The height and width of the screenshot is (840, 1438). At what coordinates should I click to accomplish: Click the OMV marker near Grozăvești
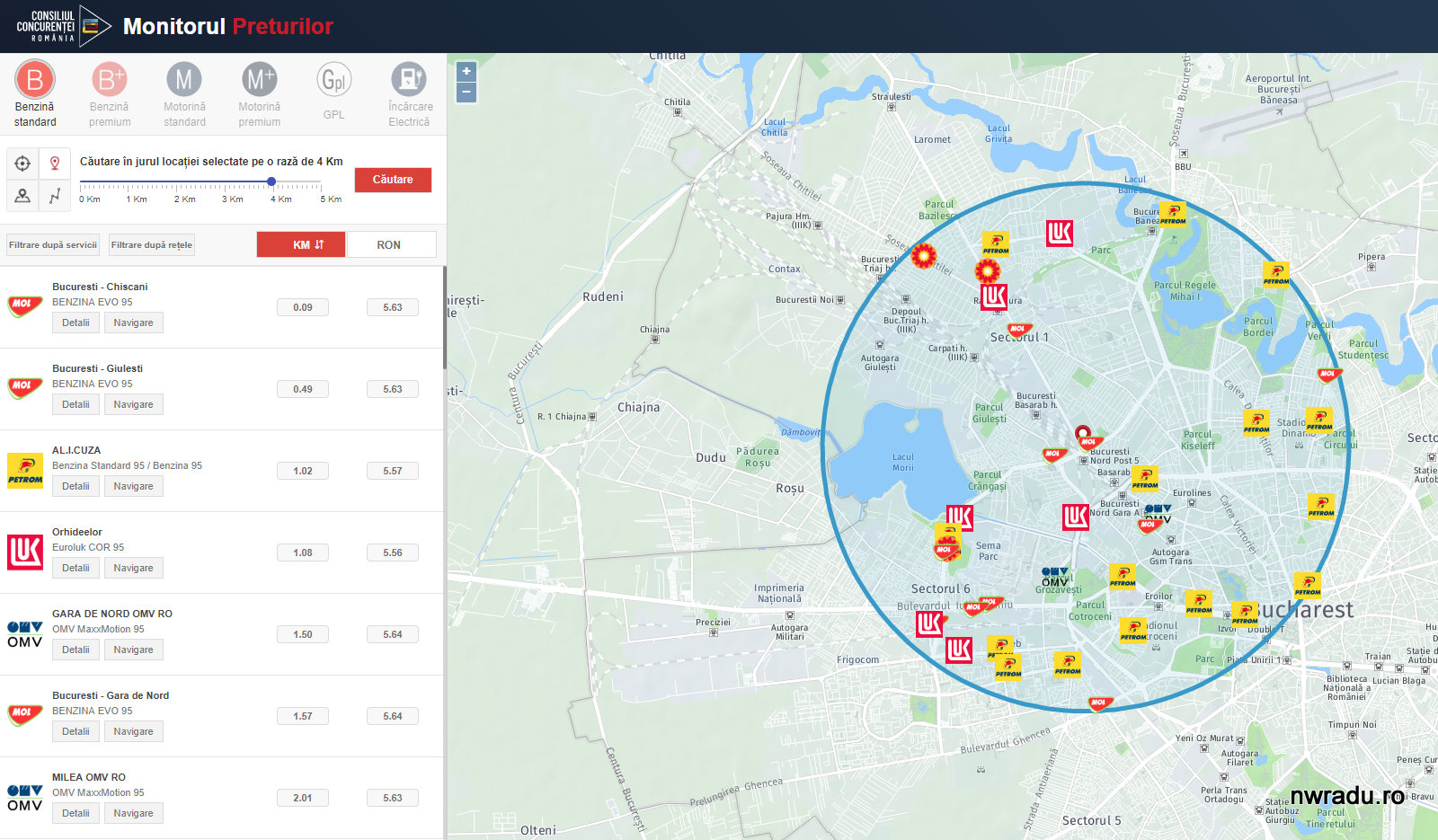(1055, 577)
